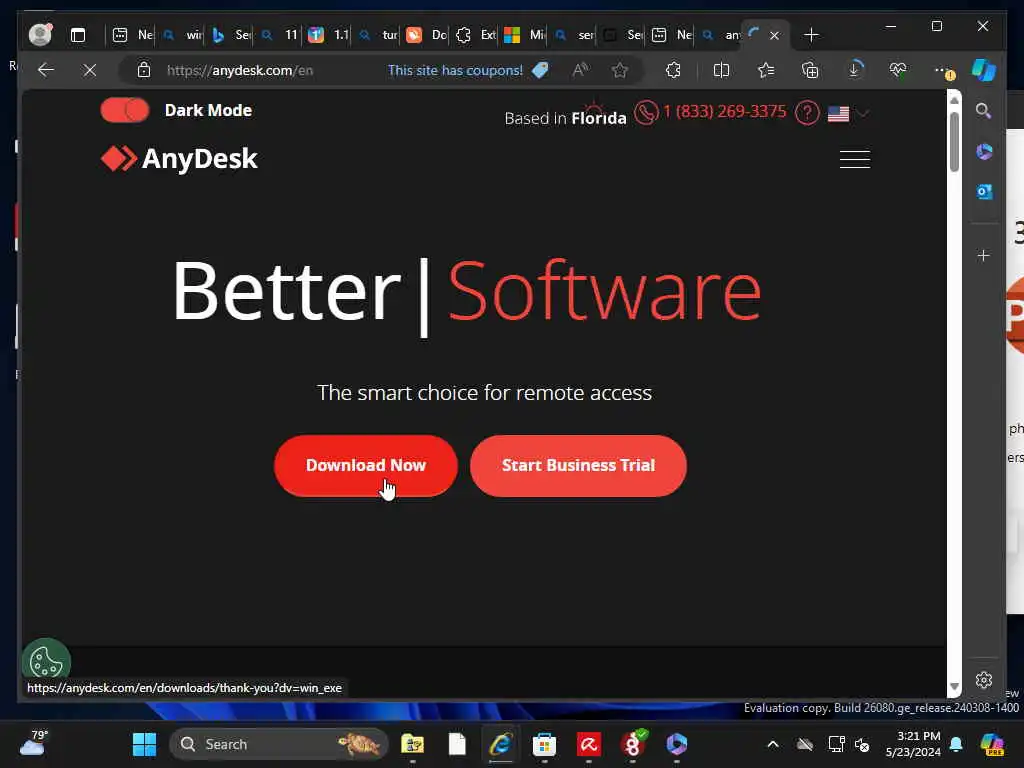
Task: Click Start Business Trial button
Action: (578, 466)
